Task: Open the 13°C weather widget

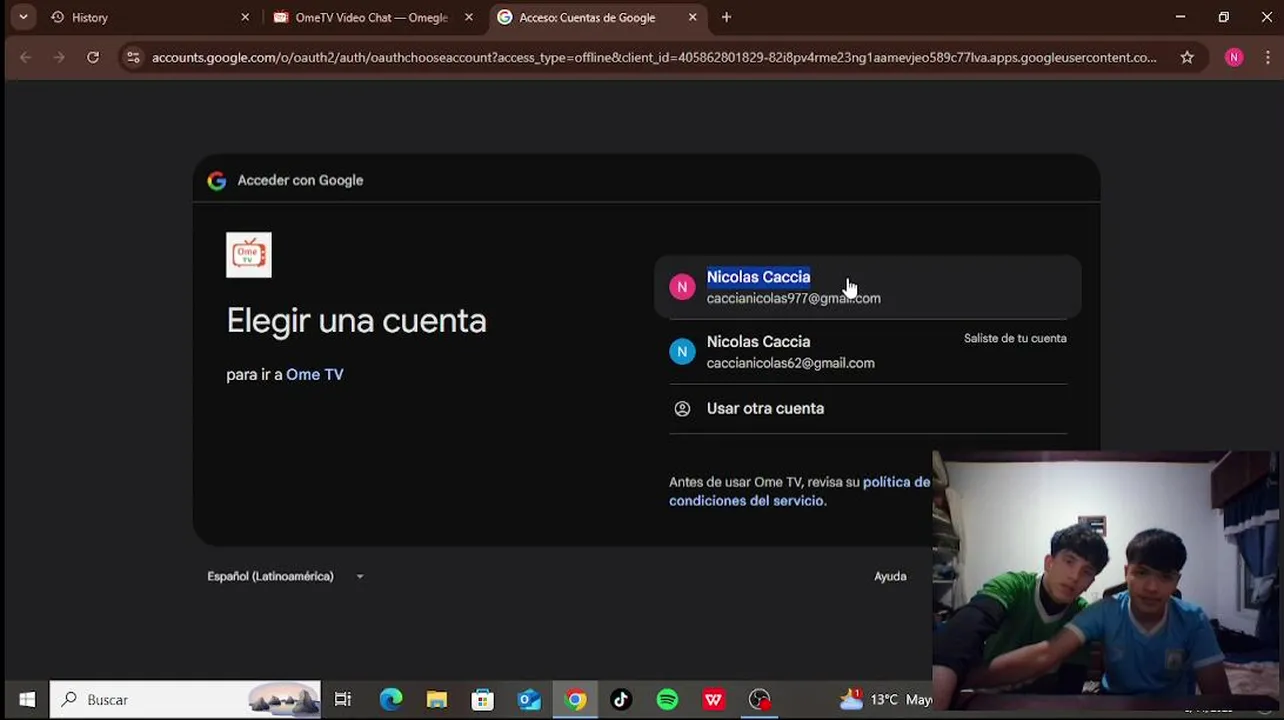Action: 886,700
